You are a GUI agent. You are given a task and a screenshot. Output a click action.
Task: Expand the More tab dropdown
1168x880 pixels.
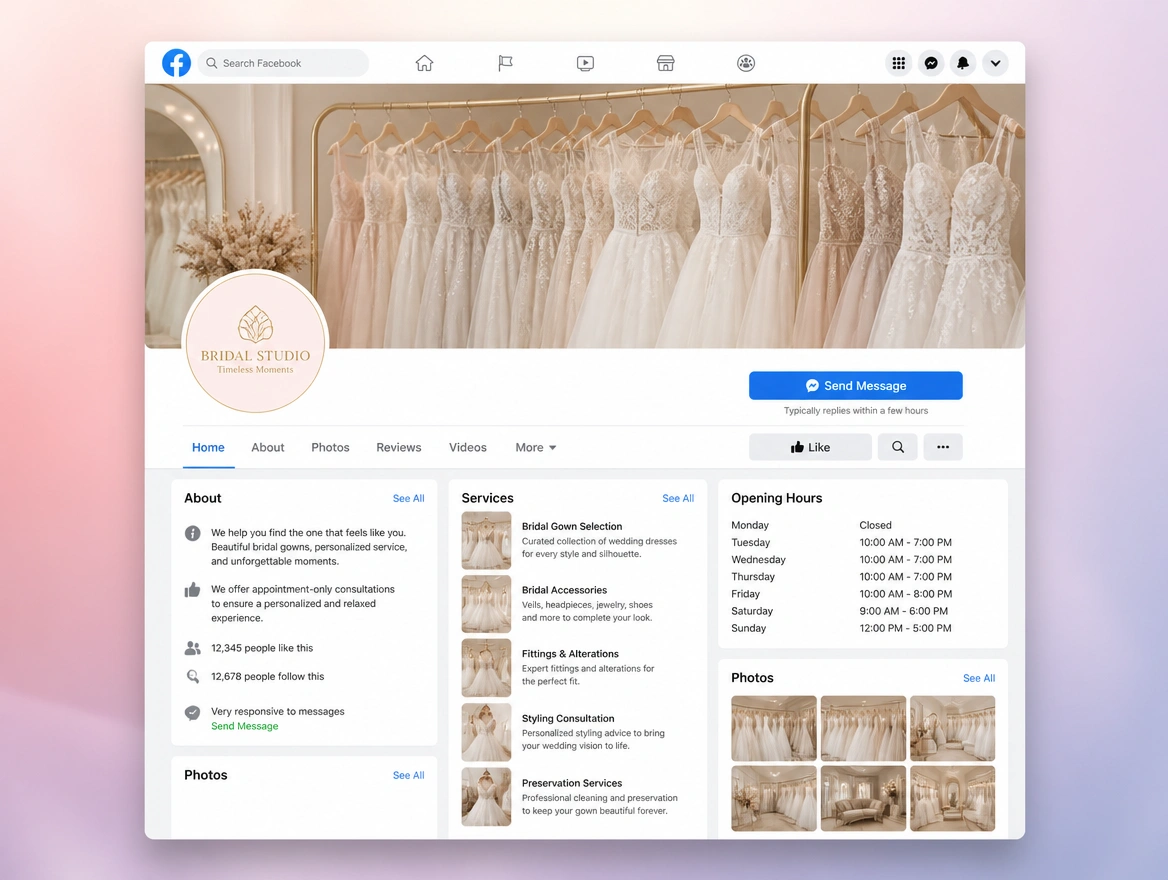tap(536, 447)
